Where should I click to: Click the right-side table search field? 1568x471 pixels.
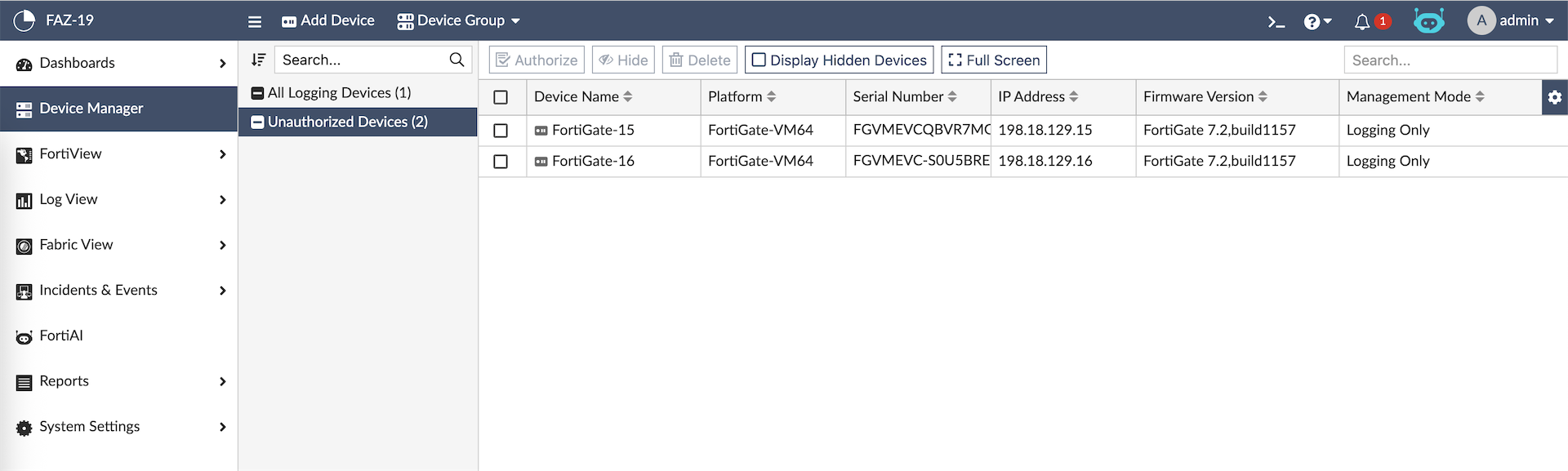[x=1450, y=60]
